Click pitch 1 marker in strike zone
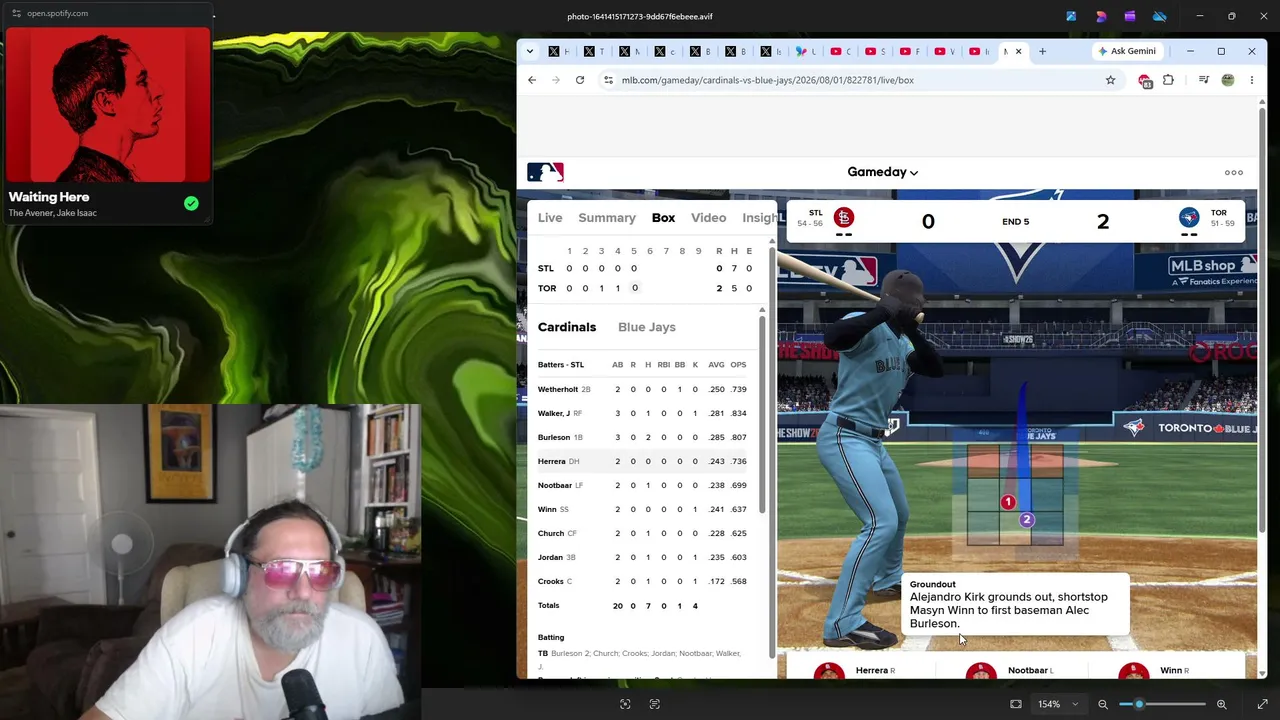The height and width of the screenshot is (720, 1280). tap(1008, 502)
